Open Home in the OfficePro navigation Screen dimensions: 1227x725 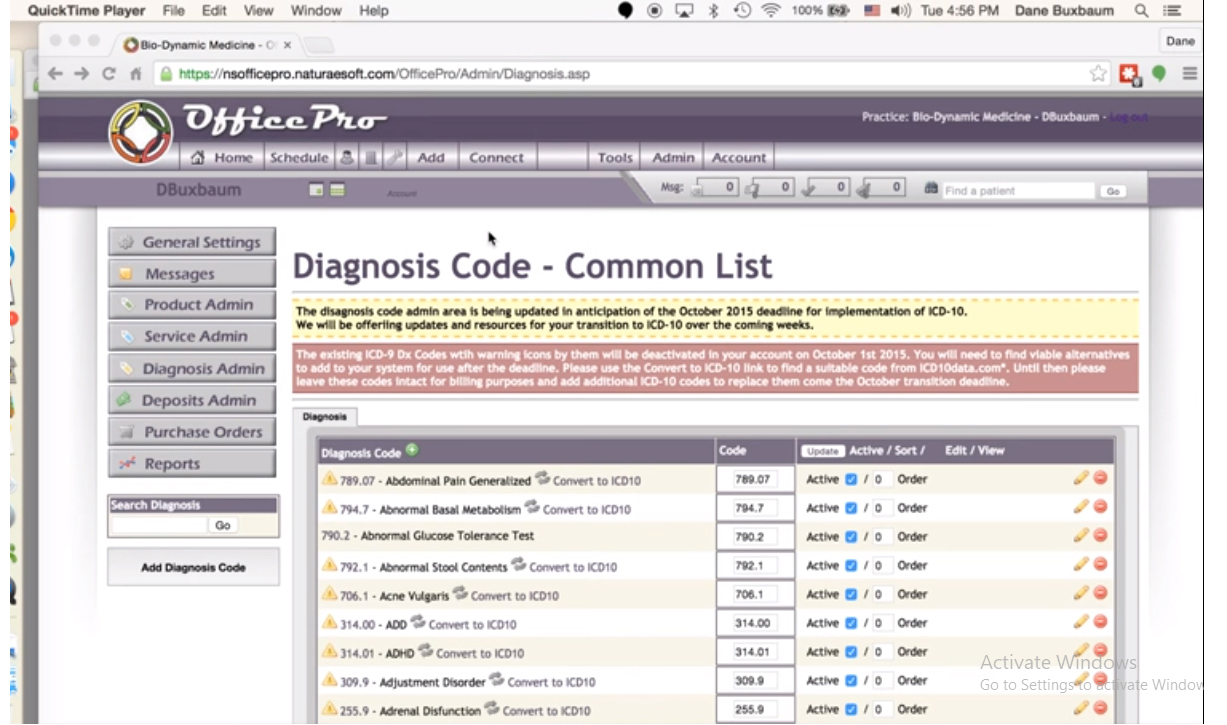tap(222, 157)
